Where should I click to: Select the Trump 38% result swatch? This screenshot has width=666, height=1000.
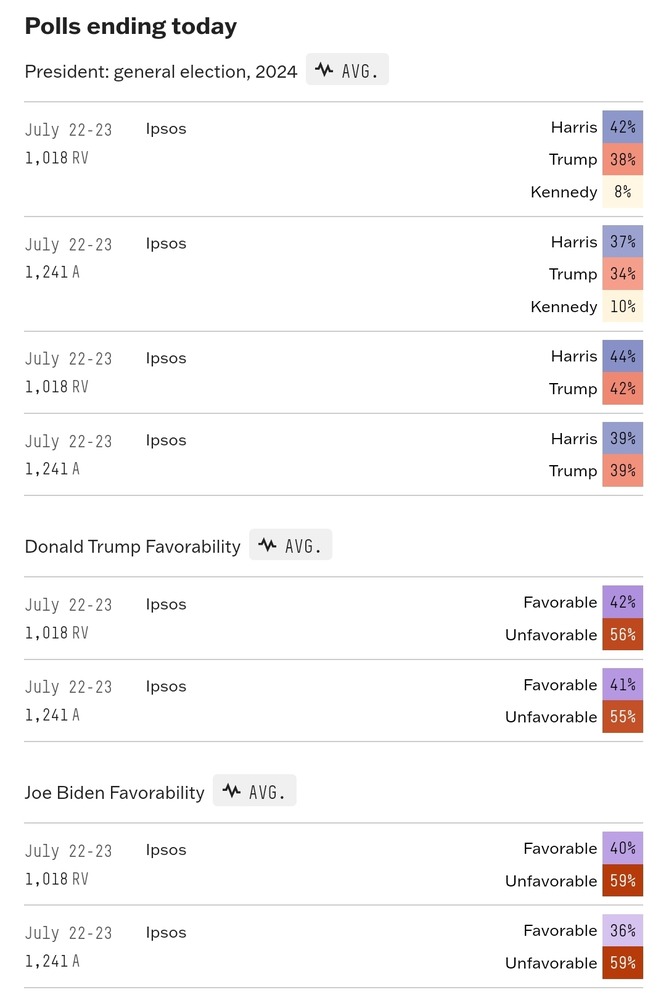click(x=623, y=159)
